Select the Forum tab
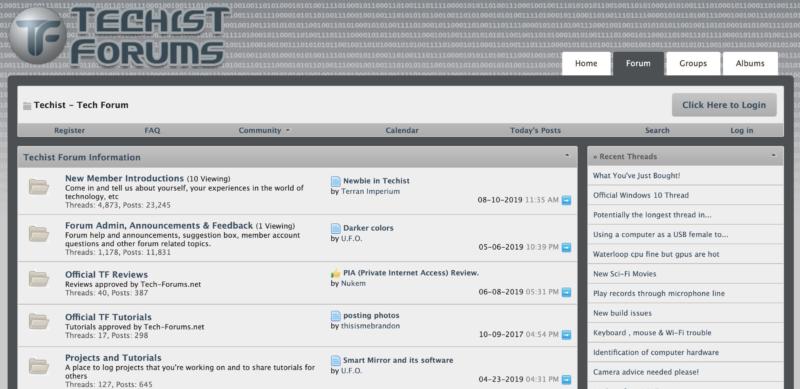The height and width of the screenshot is (389, 800). click(638, 63)
